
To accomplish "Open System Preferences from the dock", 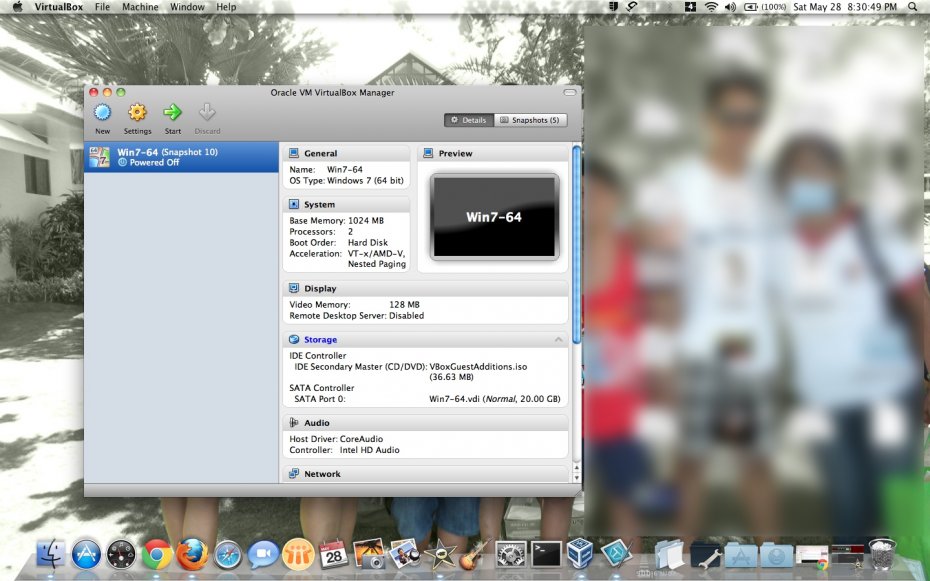I will pos(510,555).
